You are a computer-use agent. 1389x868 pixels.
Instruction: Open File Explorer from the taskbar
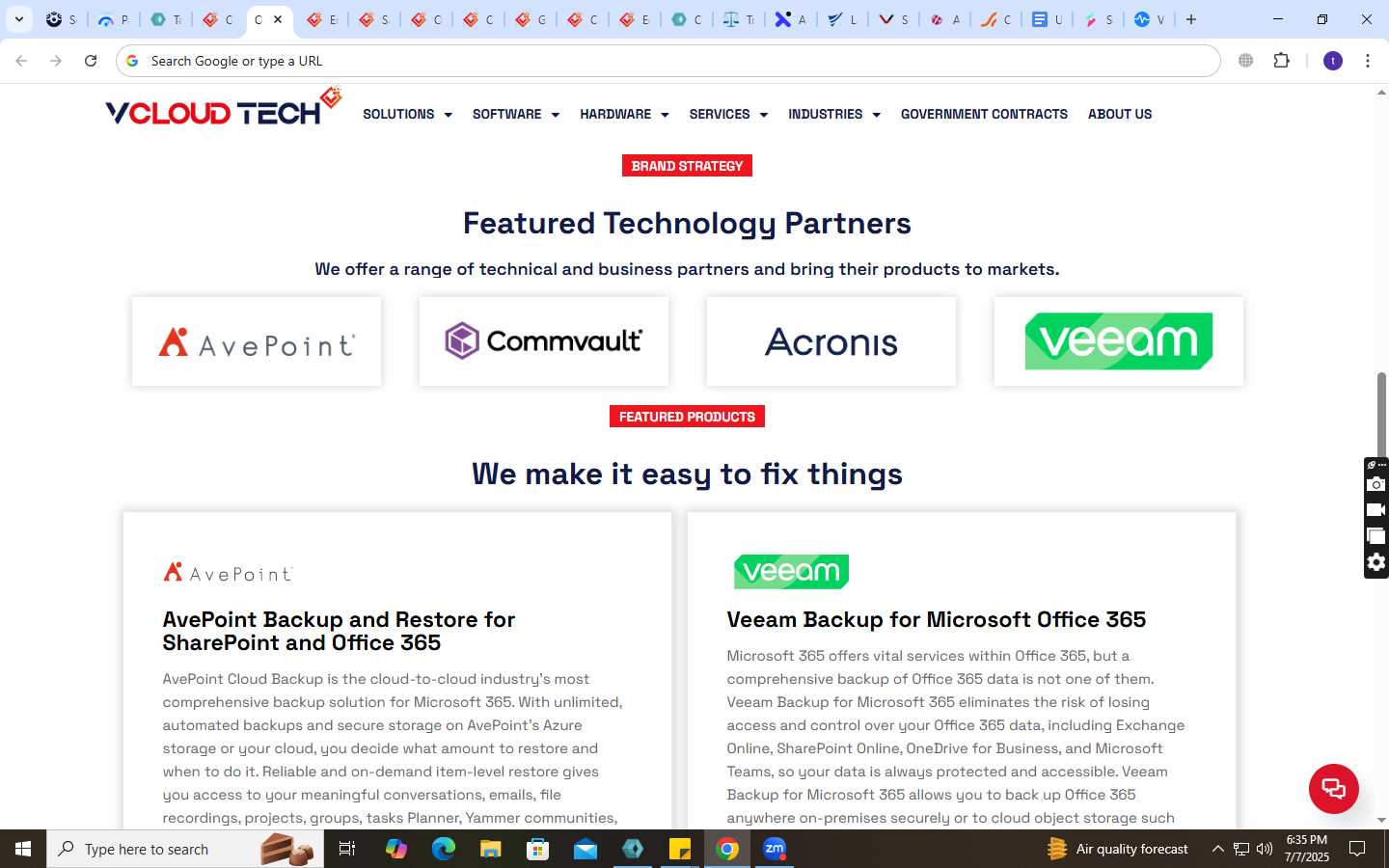pos(490,849)
